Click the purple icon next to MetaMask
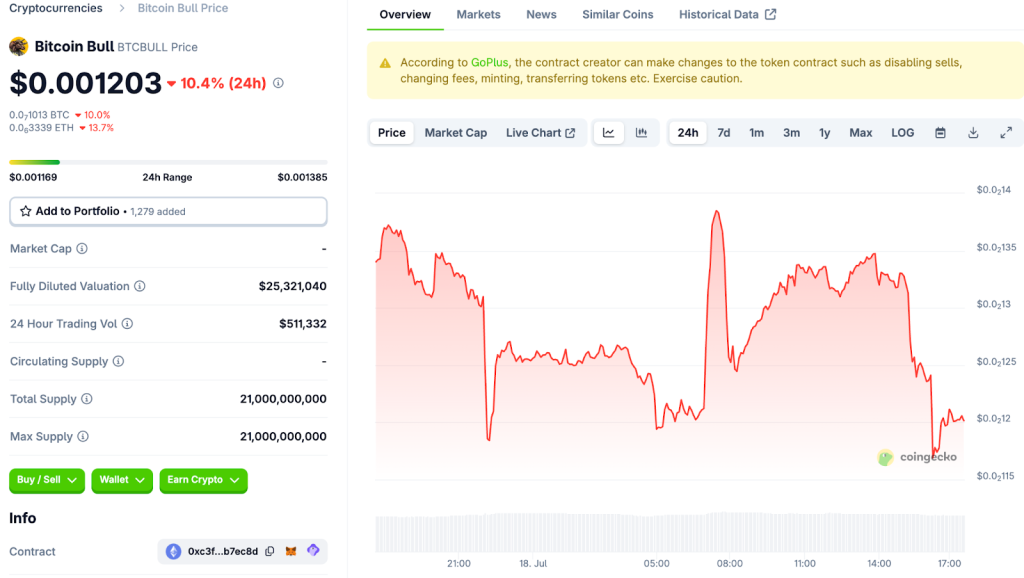Viewport: 1024px width, 578px height. [x=313, y=551]
